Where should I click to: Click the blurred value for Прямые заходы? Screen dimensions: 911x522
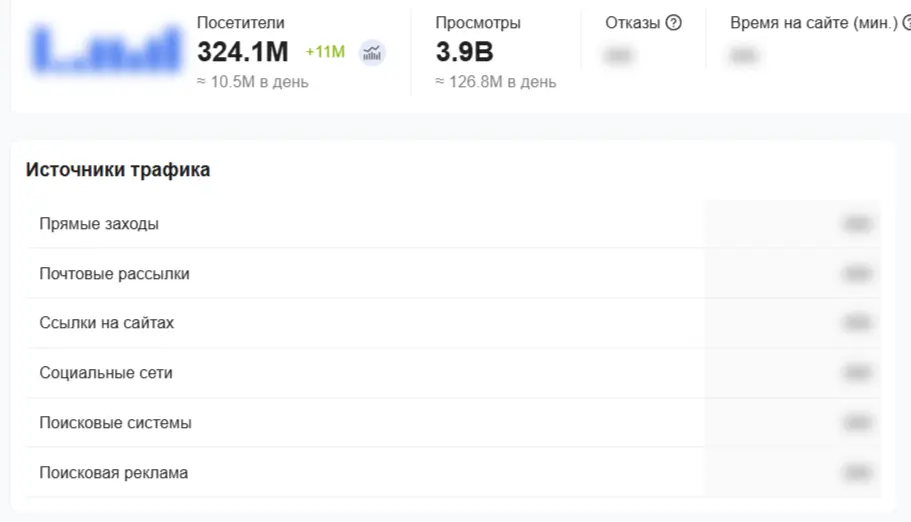(856, 225)
